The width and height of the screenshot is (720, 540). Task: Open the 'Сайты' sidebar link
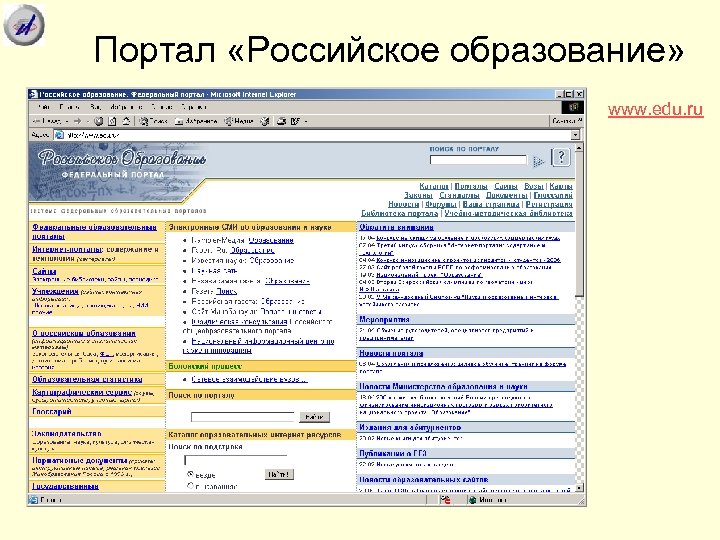44,271
